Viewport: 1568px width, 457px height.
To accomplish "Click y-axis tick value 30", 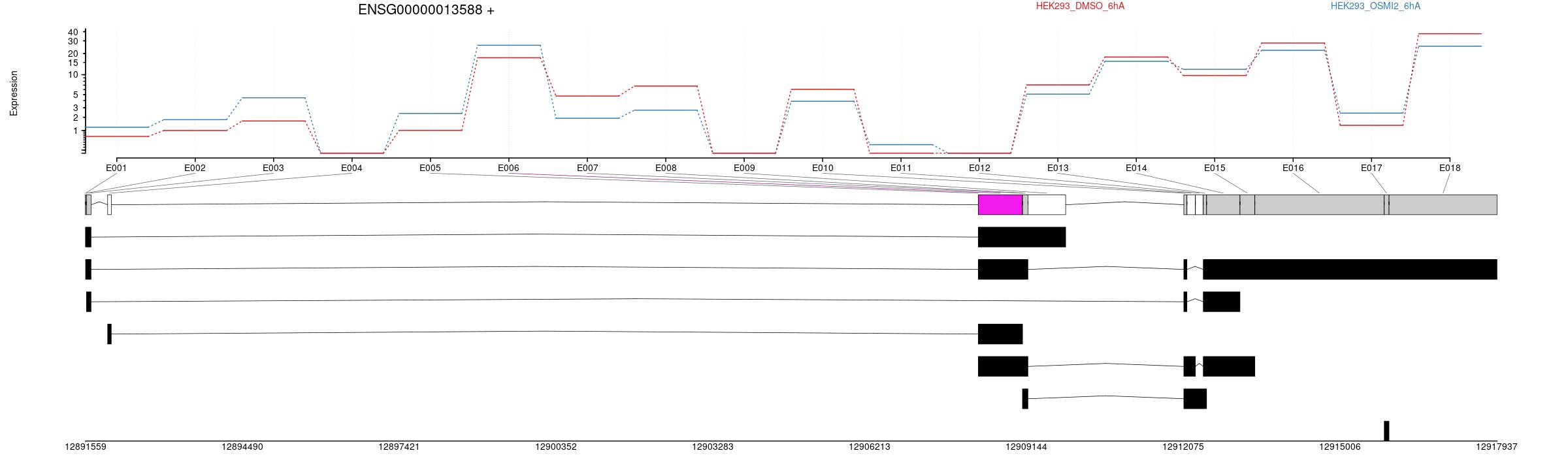I will click(73, 41).
